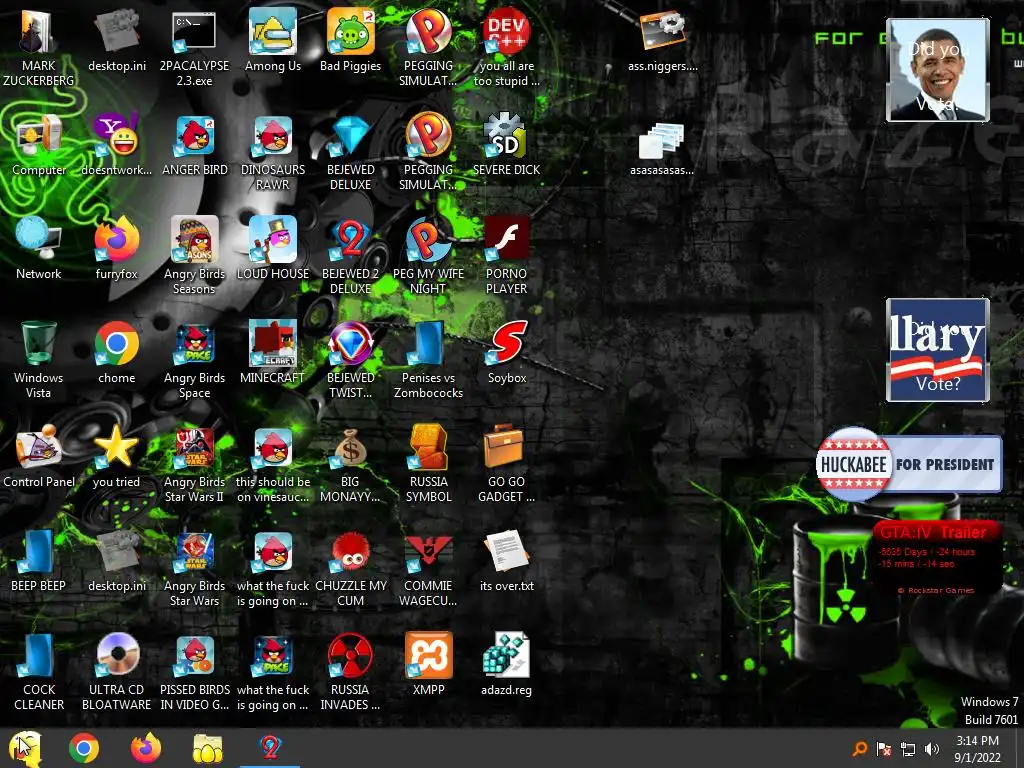Open the 'its over.txt' file
Image resolution: width=1024 pixels, height=768 pixels.
507,560
